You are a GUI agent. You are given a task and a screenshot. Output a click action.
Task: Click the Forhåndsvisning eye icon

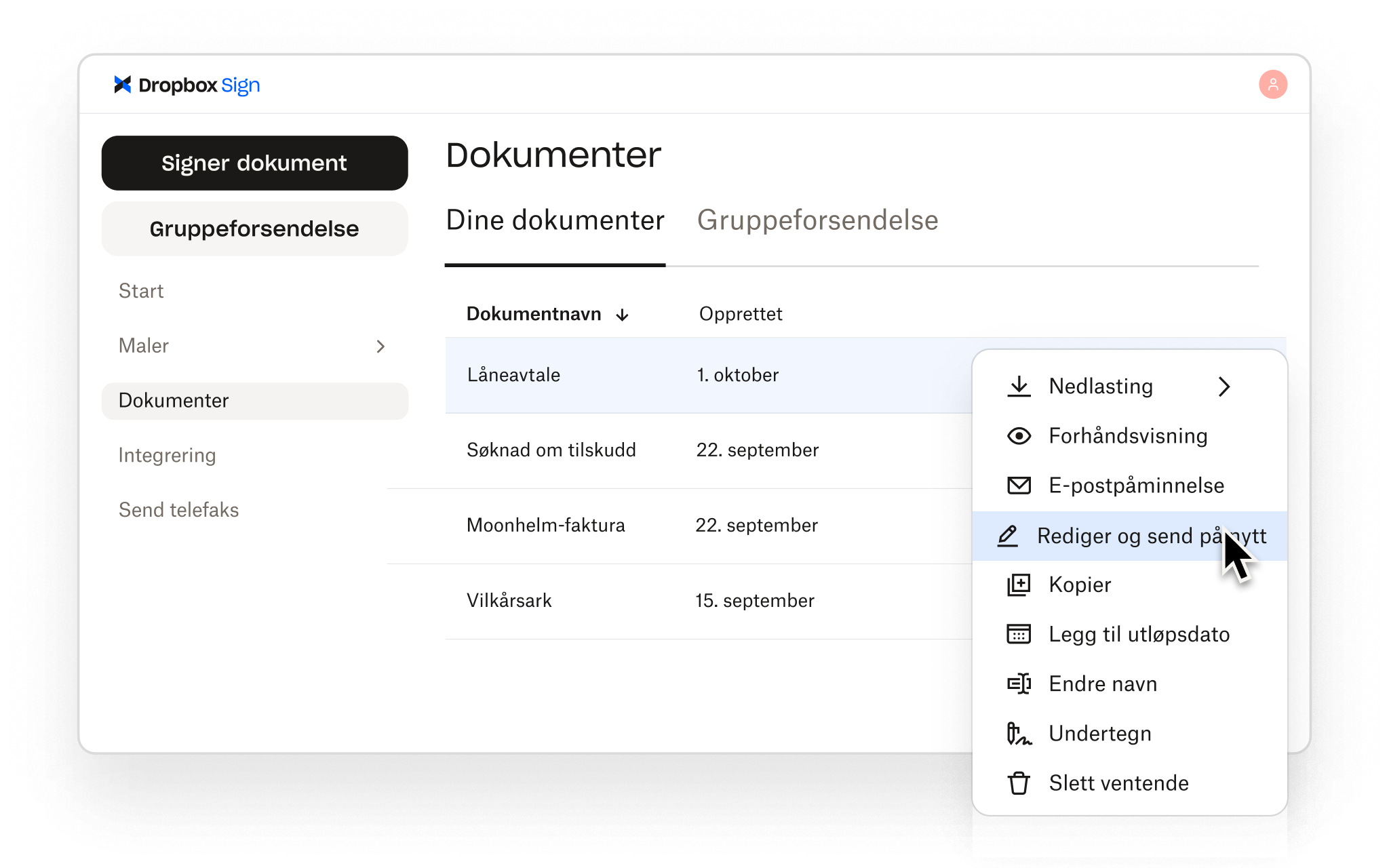[x=1019, y=436]
